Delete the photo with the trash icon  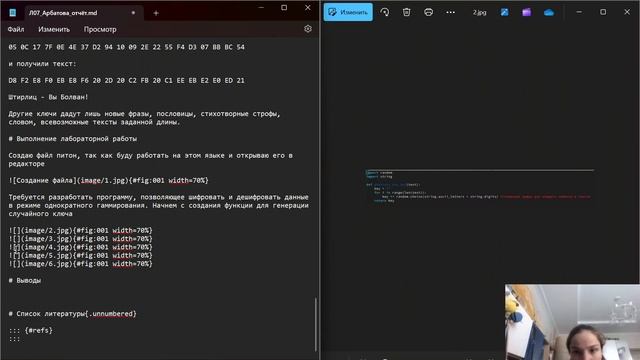tap(407, 12)
